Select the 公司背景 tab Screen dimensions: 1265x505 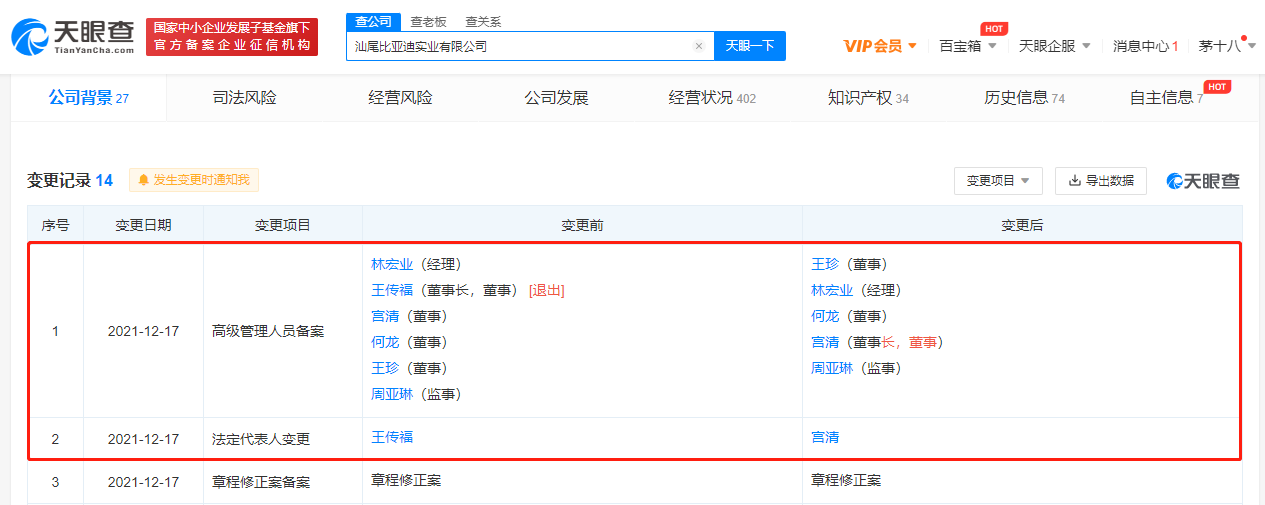coord(89,98)
